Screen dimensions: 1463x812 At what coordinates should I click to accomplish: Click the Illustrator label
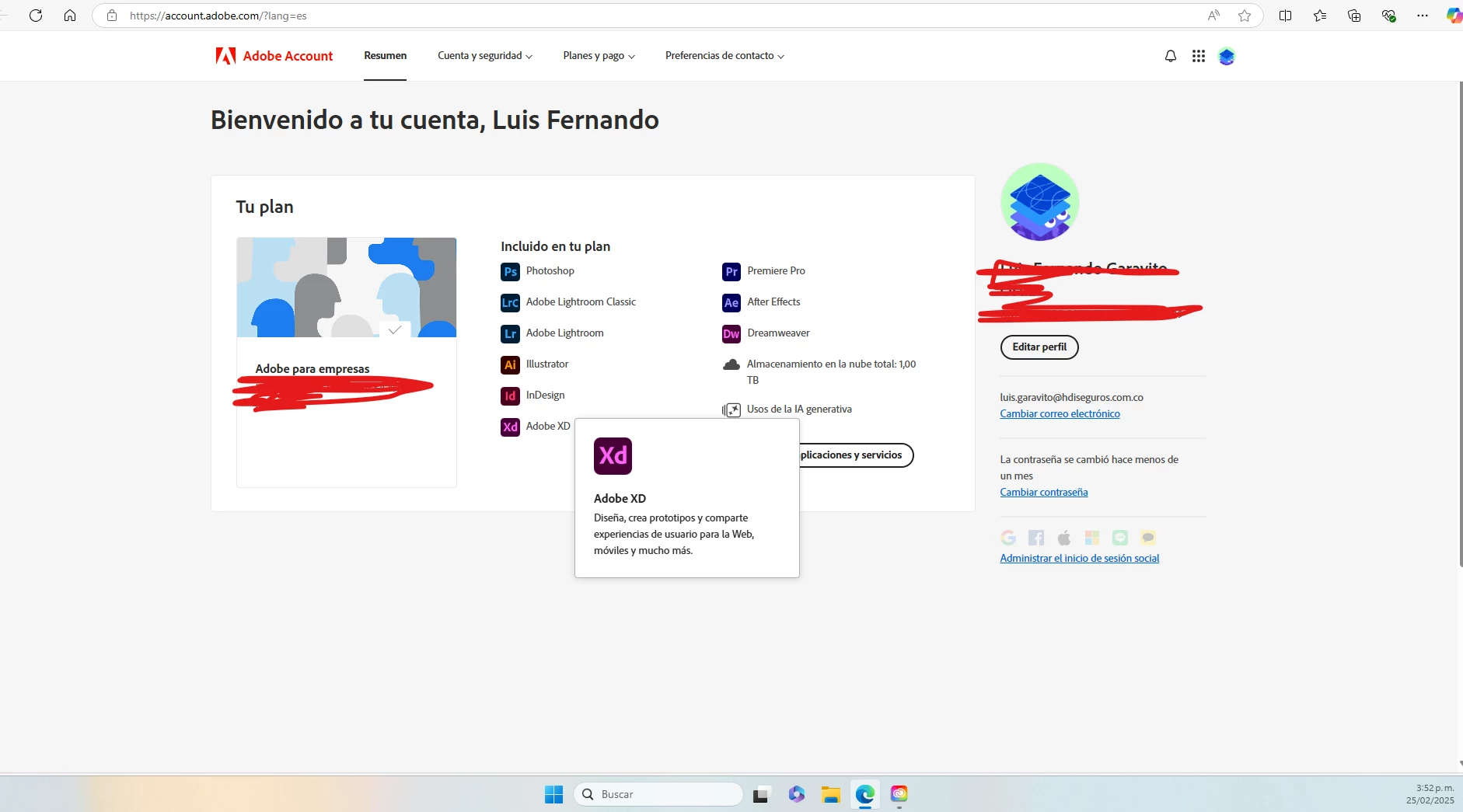[547, 364]
